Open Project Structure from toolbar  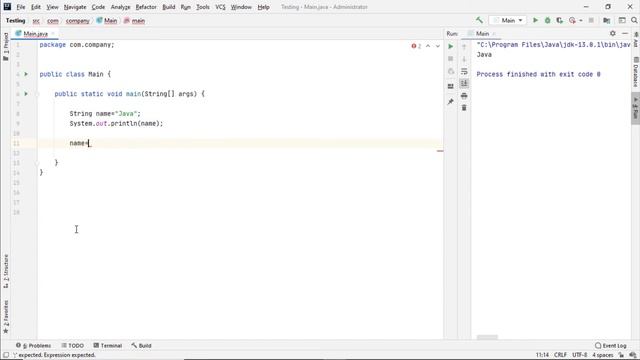[x=607, y=20]
